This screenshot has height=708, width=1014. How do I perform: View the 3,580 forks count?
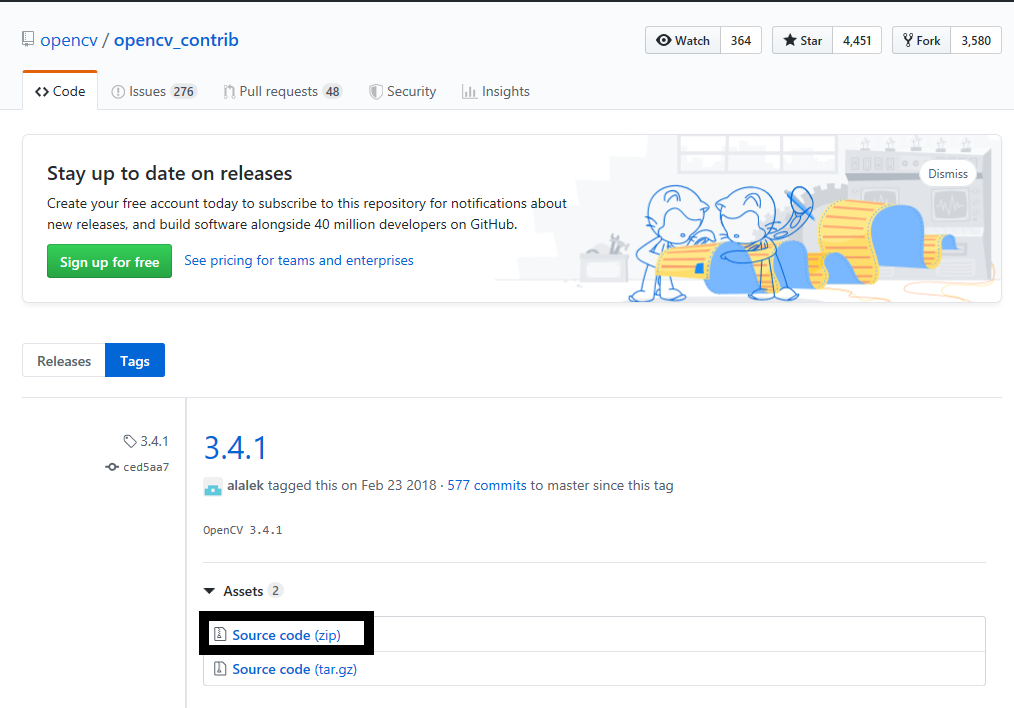pos(976,40)
